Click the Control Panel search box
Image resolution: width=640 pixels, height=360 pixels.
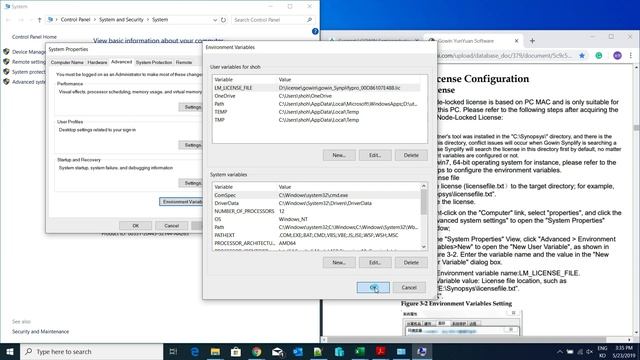pyautogui.click(x=272, y=20)
